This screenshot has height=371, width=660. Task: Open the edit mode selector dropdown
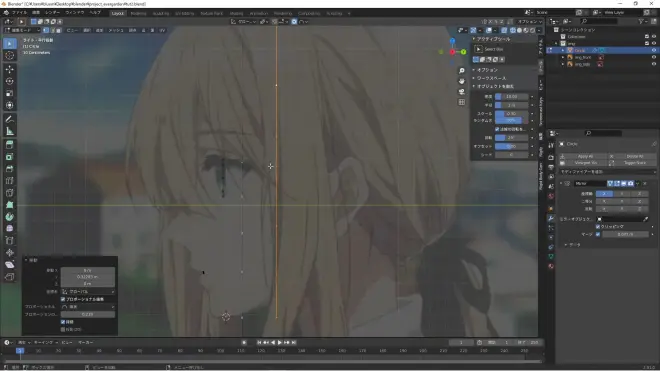[x=22, y=30]
